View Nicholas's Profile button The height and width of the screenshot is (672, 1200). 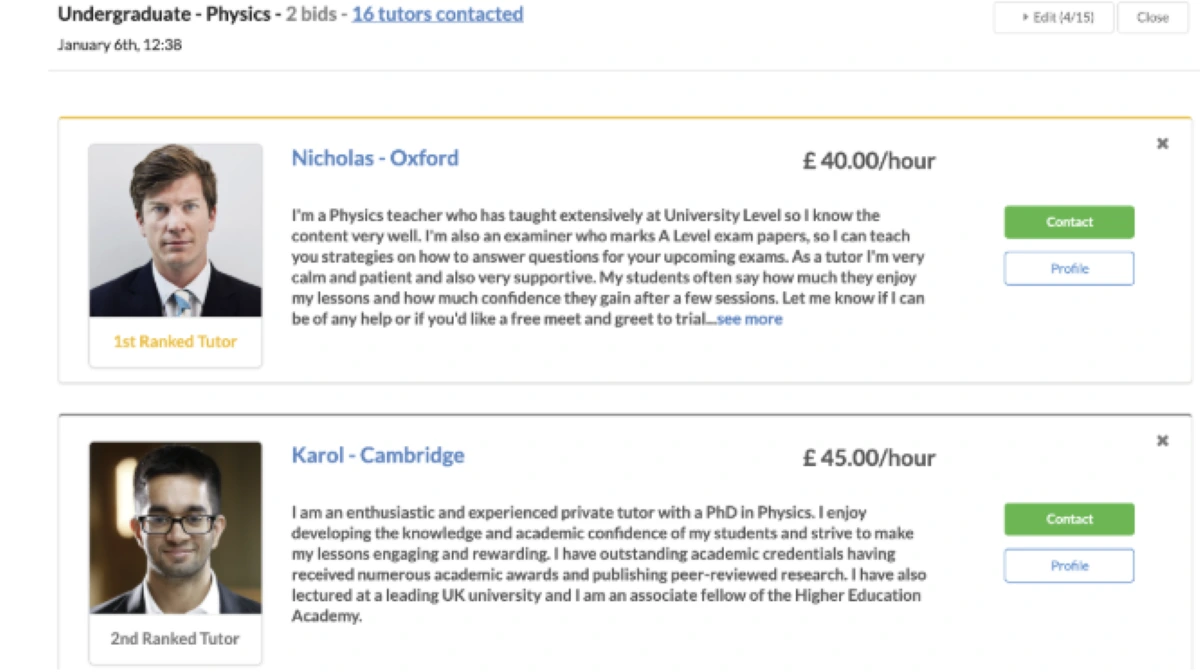click(1069, 268)
